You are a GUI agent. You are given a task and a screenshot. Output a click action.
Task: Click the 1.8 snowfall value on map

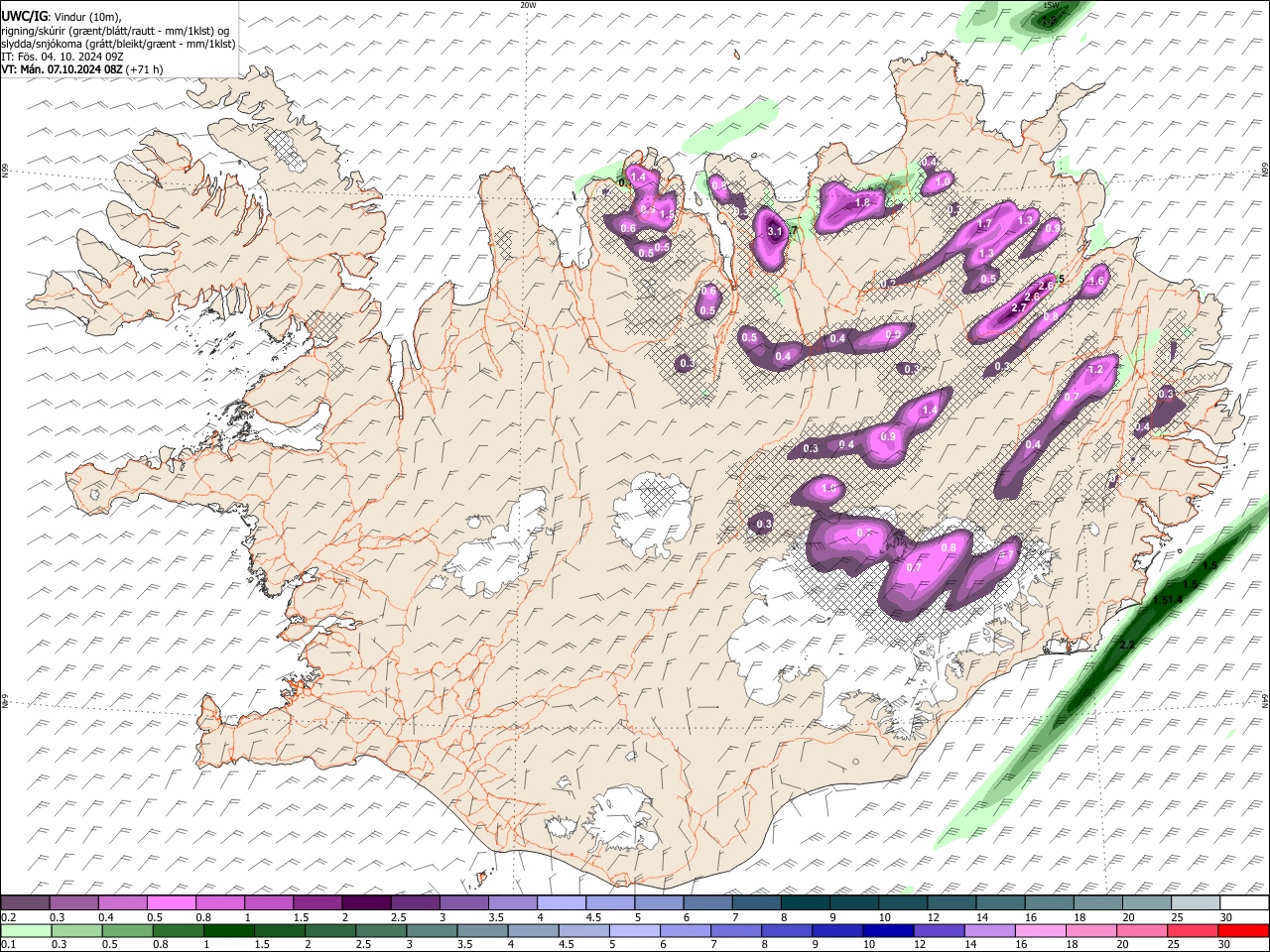862,202
